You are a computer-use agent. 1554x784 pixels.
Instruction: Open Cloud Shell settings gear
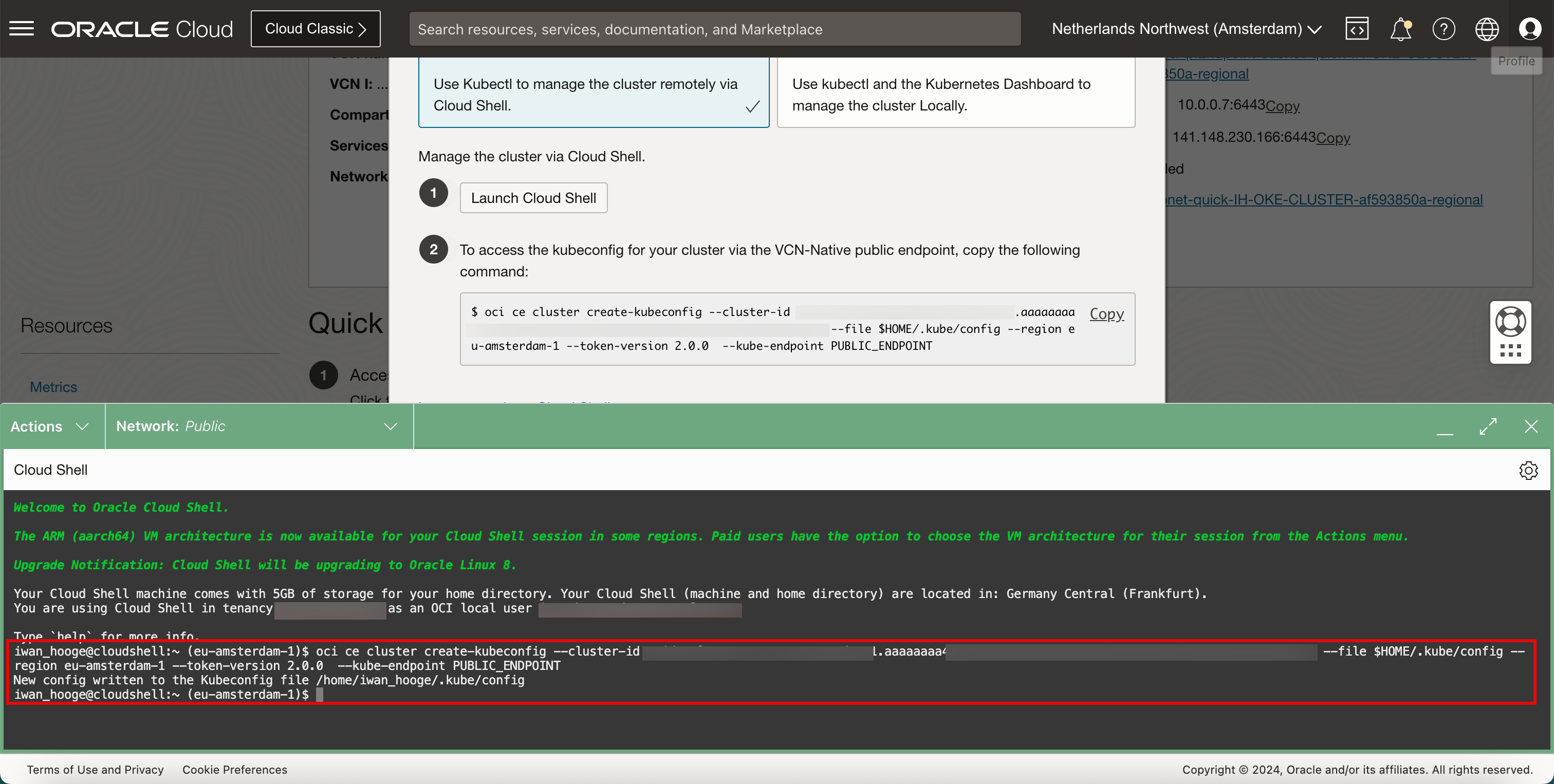(1528, 470)
